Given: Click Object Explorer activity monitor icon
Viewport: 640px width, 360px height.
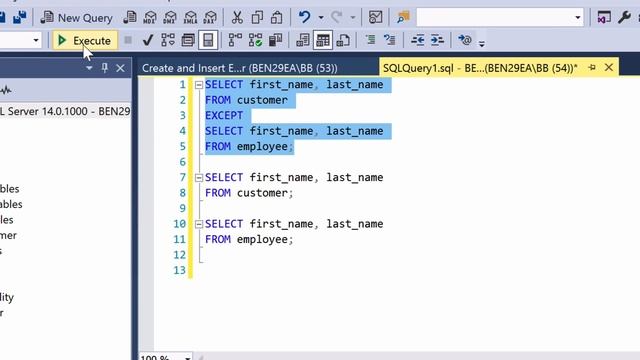Looking at the screenshot, I should (5, 90).
